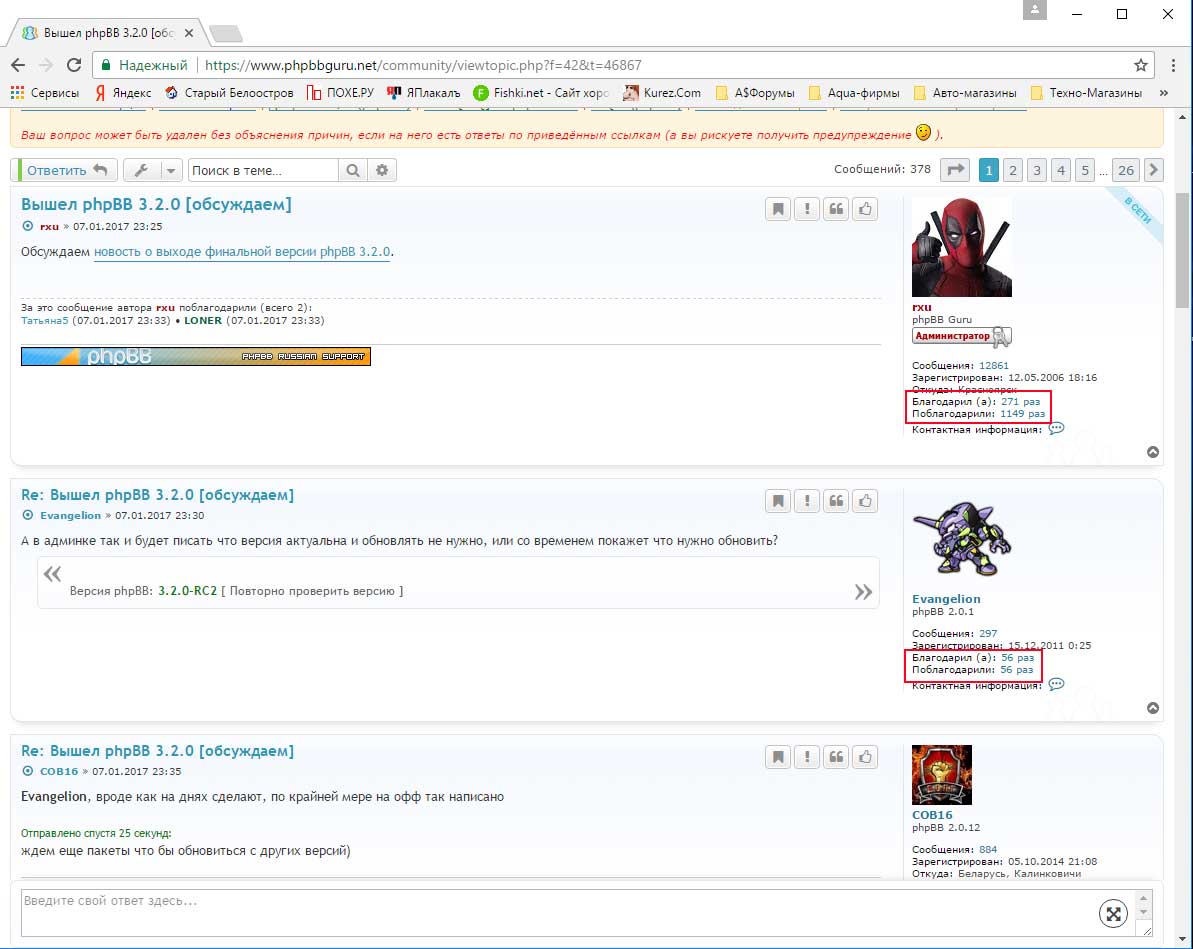Open the jump-to-page arrow button
The width and height of the screenshot is (1193, 949).
956,170
